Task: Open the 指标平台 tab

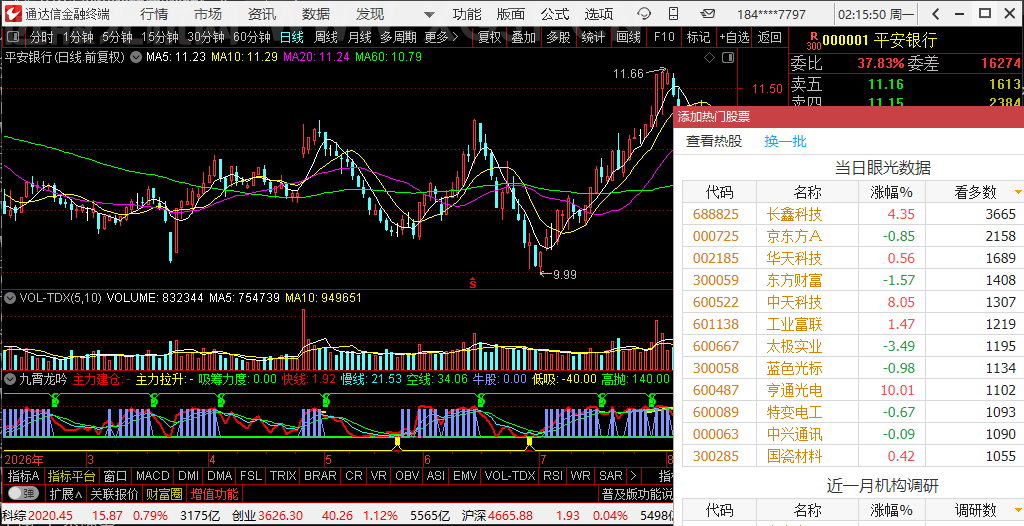Action: pos(72,476)
